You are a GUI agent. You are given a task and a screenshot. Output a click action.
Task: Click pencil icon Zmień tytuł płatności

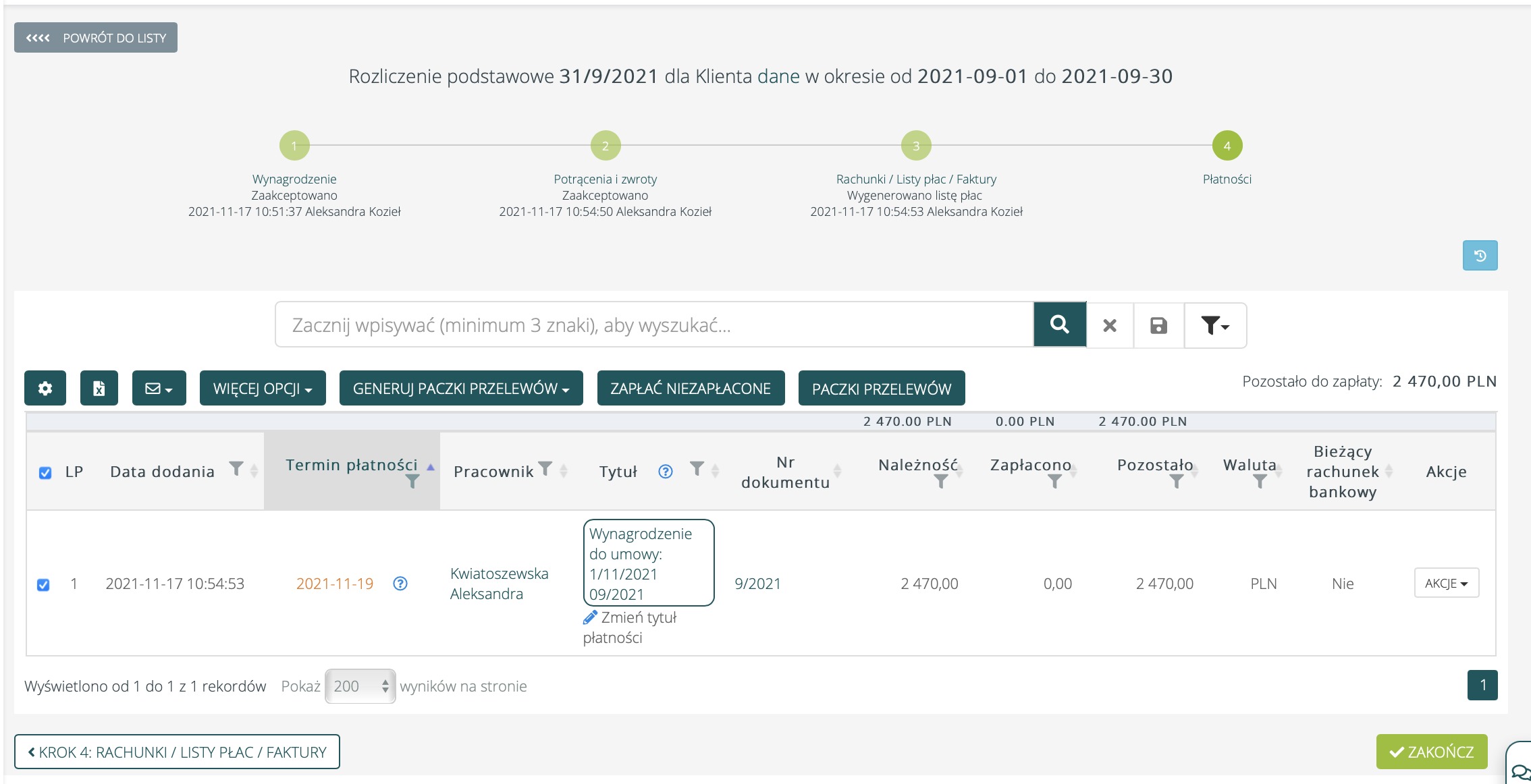590,617
